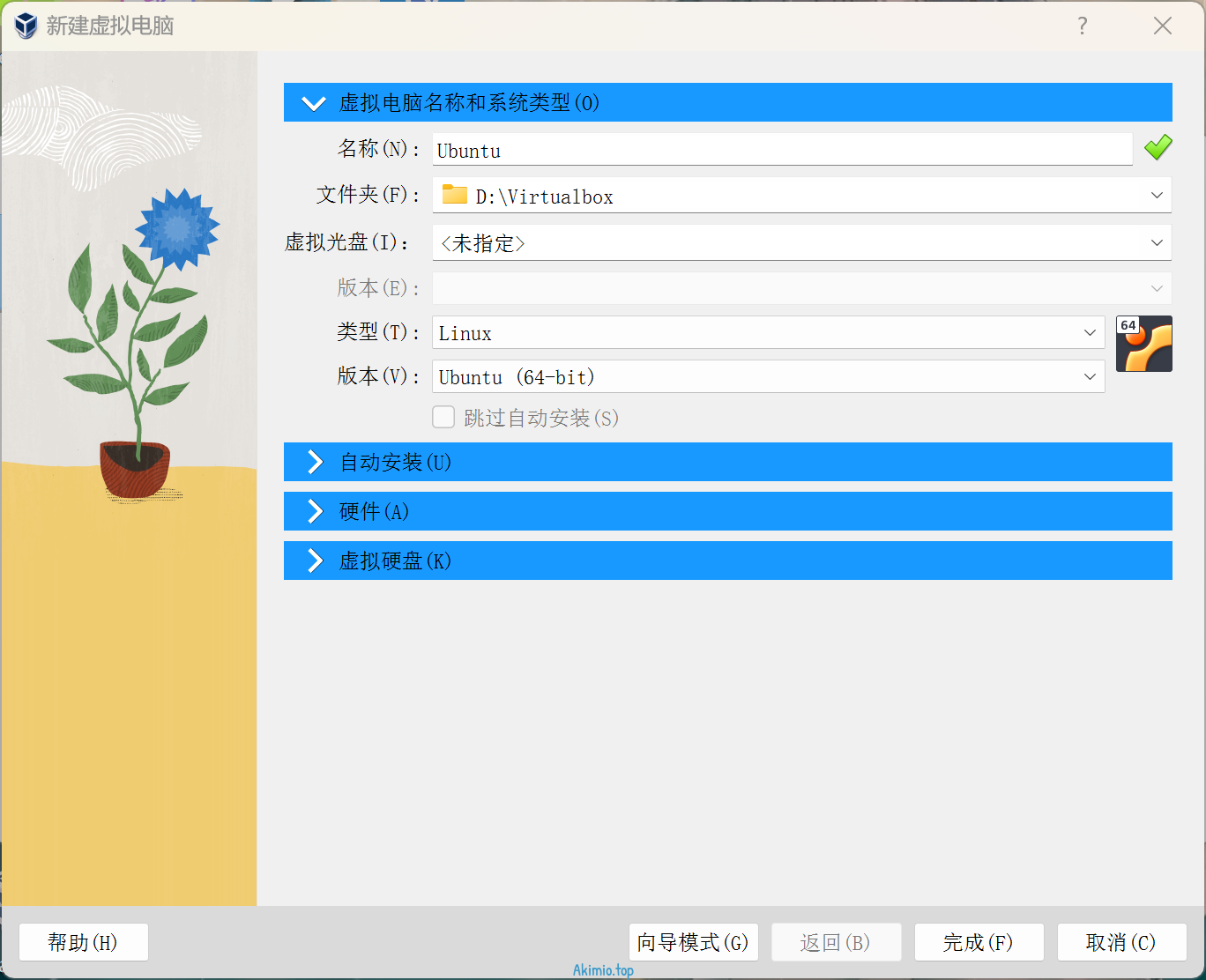Click the yellow folder icon beside D:\Virtualbox

455,195
